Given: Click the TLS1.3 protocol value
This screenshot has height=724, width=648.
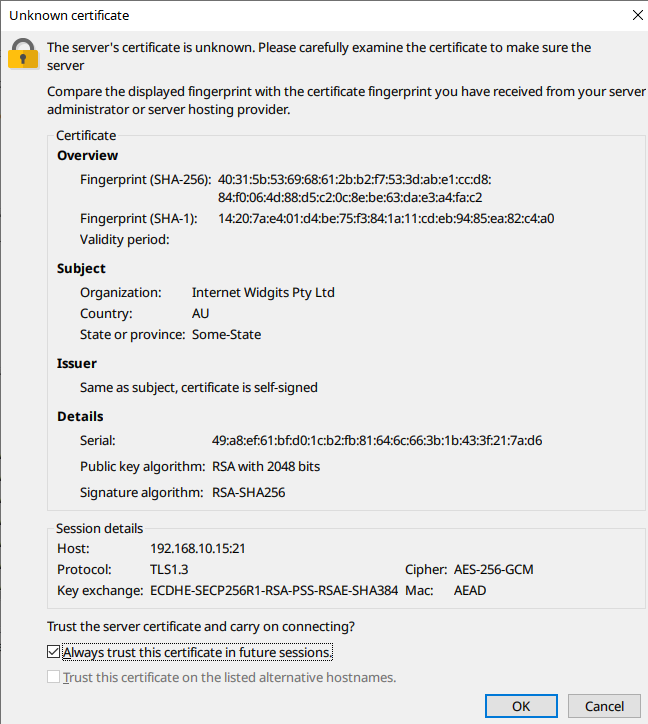Looking at the screenshot, I should click(169, 569).
